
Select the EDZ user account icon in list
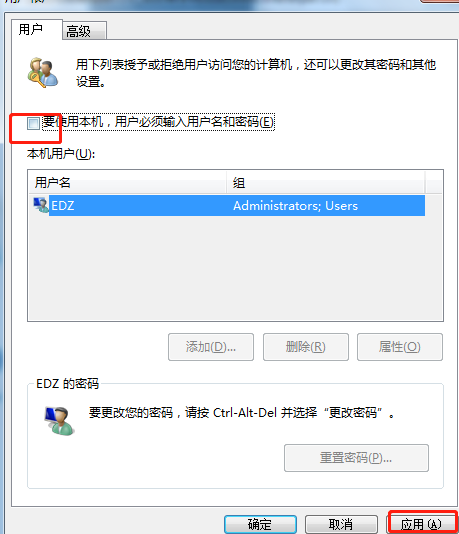41,205
